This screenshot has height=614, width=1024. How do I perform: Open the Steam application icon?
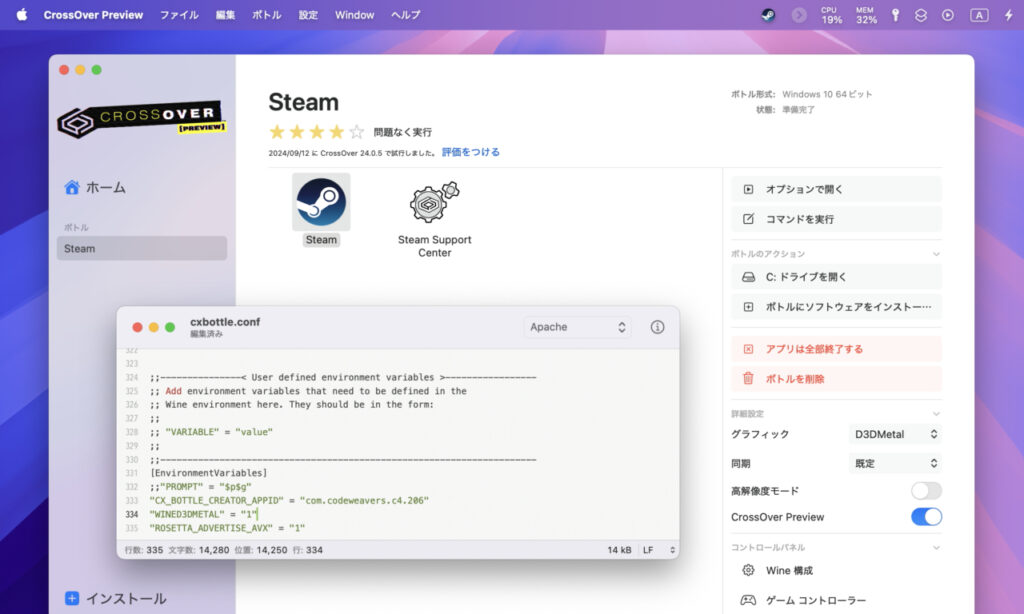[321, 202]
